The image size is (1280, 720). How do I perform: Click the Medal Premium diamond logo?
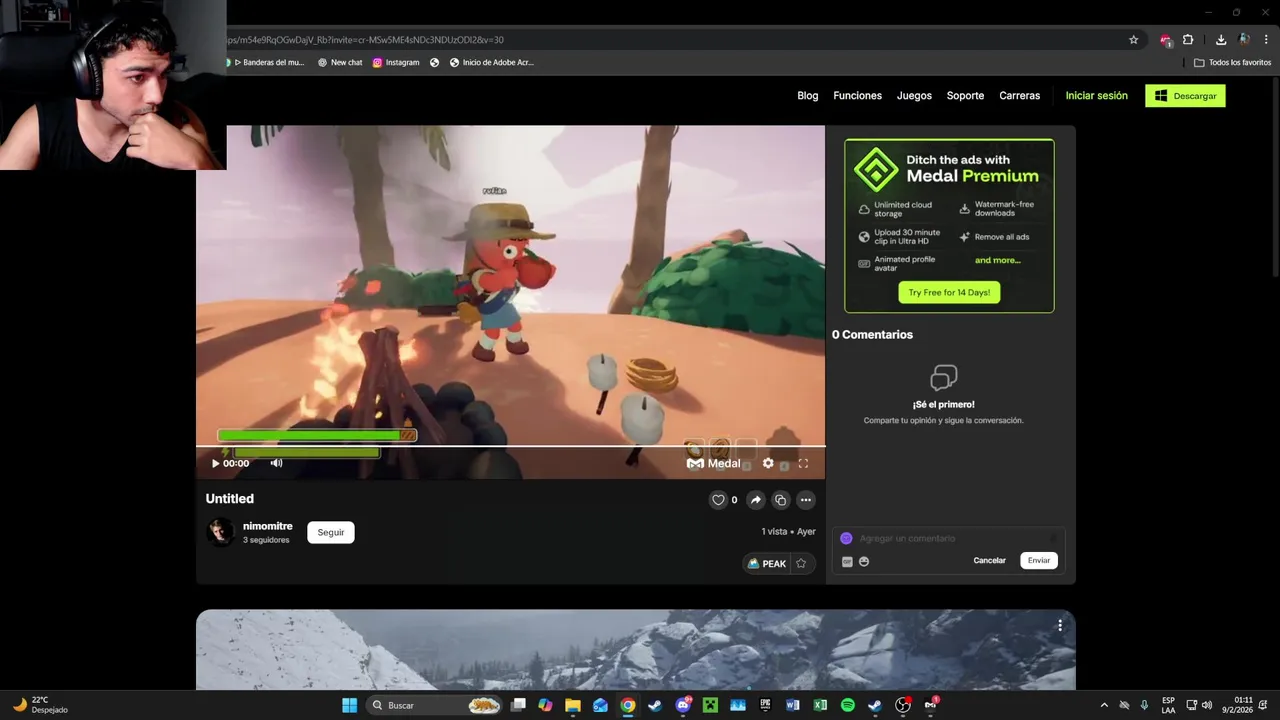click(x=877, y=169)
